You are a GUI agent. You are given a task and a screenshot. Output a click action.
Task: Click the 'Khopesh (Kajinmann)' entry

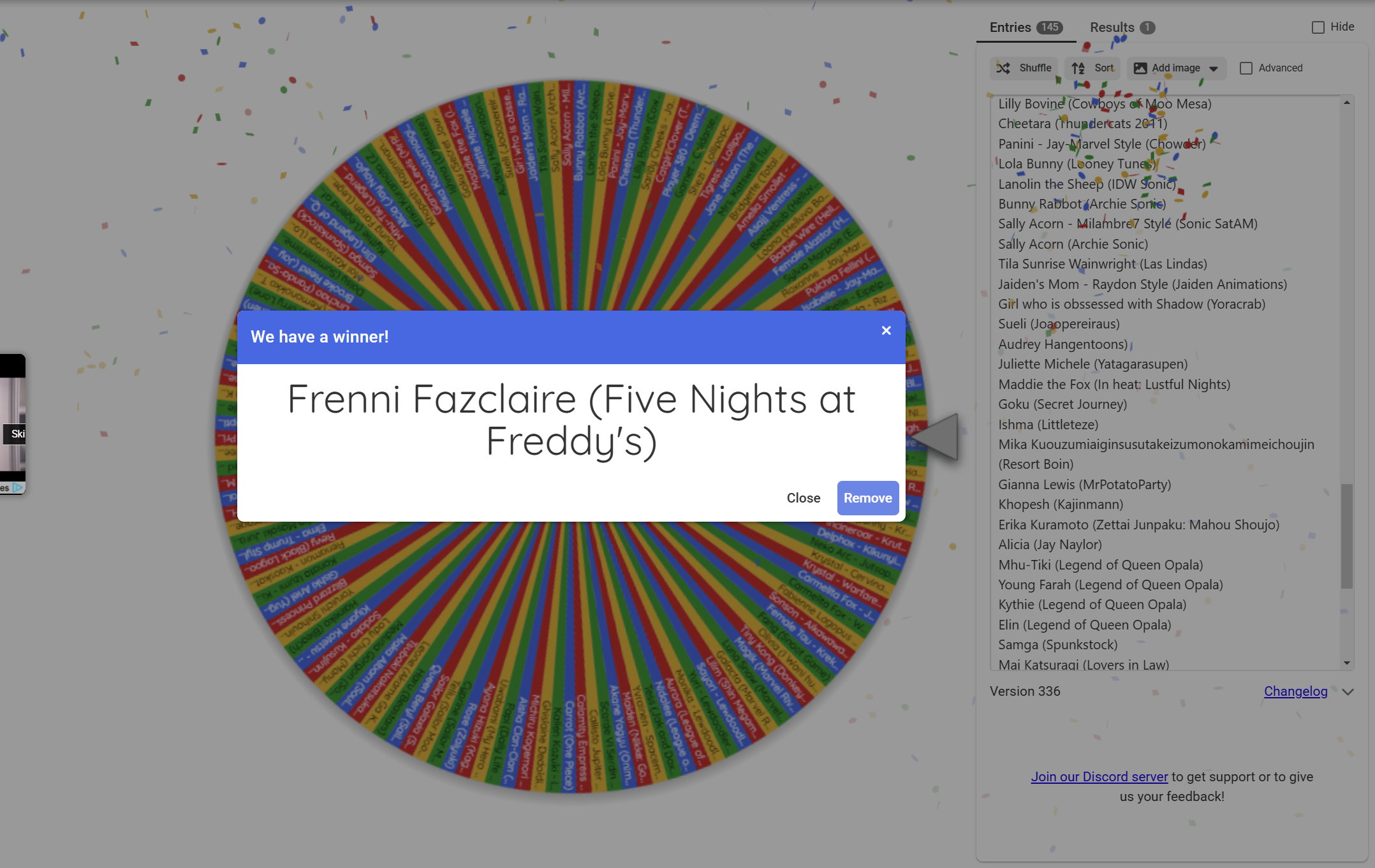pos(1061,504)
